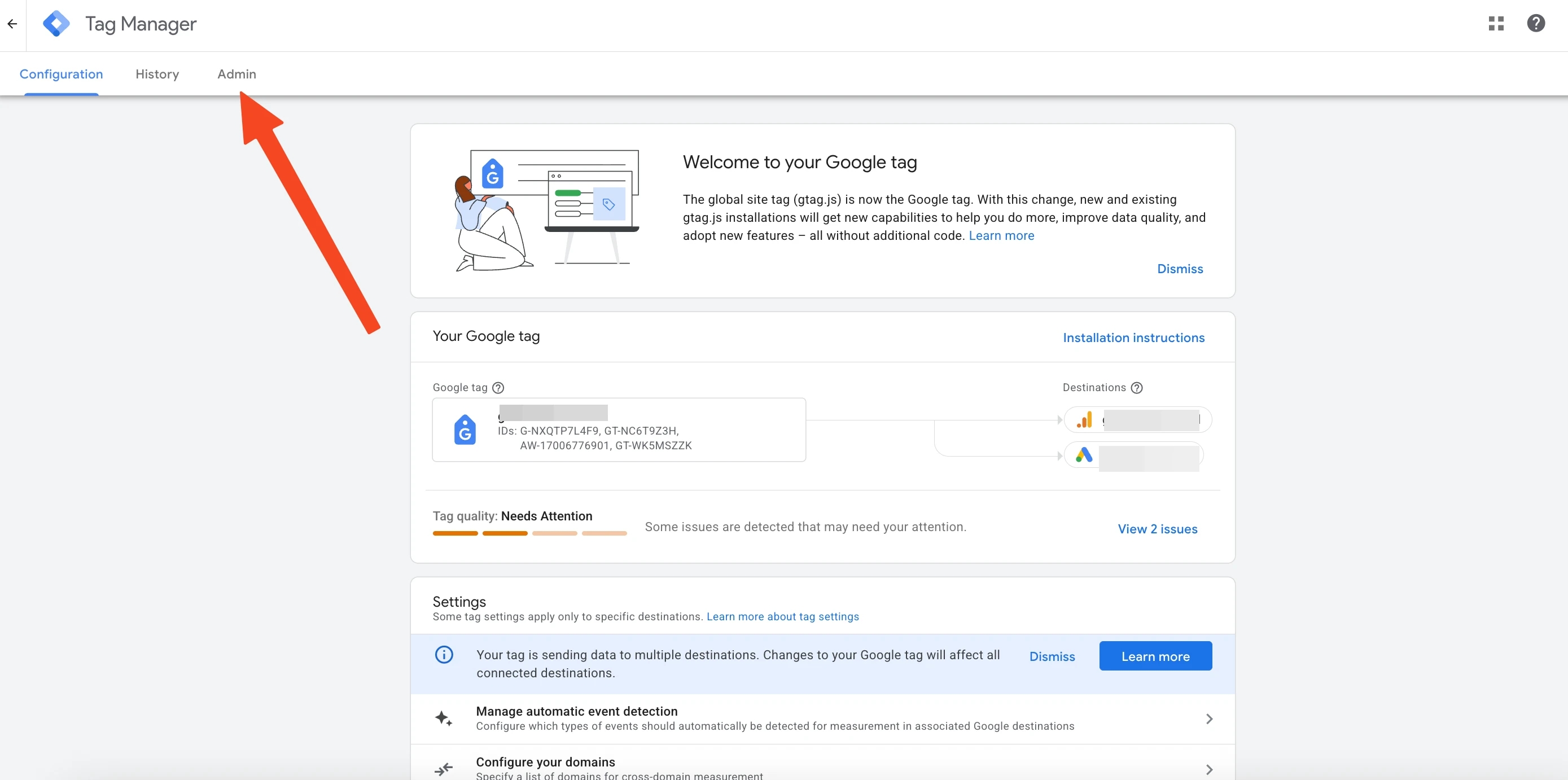Click help icon beside Destinations label
Screen dimensions: 1568x780
(x=1136, y=388)
